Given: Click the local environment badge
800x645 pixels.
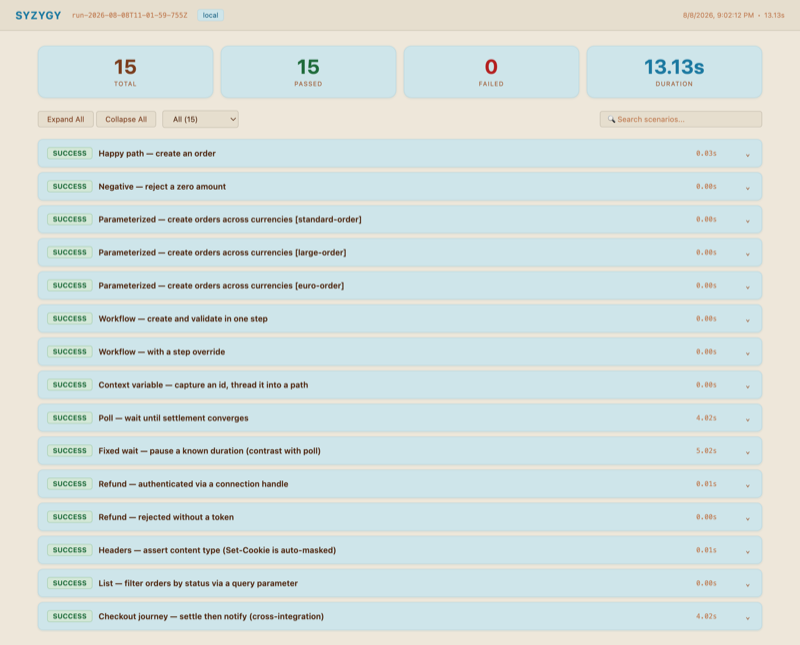Looking at the screenshot, I should [x=210, y=15].
